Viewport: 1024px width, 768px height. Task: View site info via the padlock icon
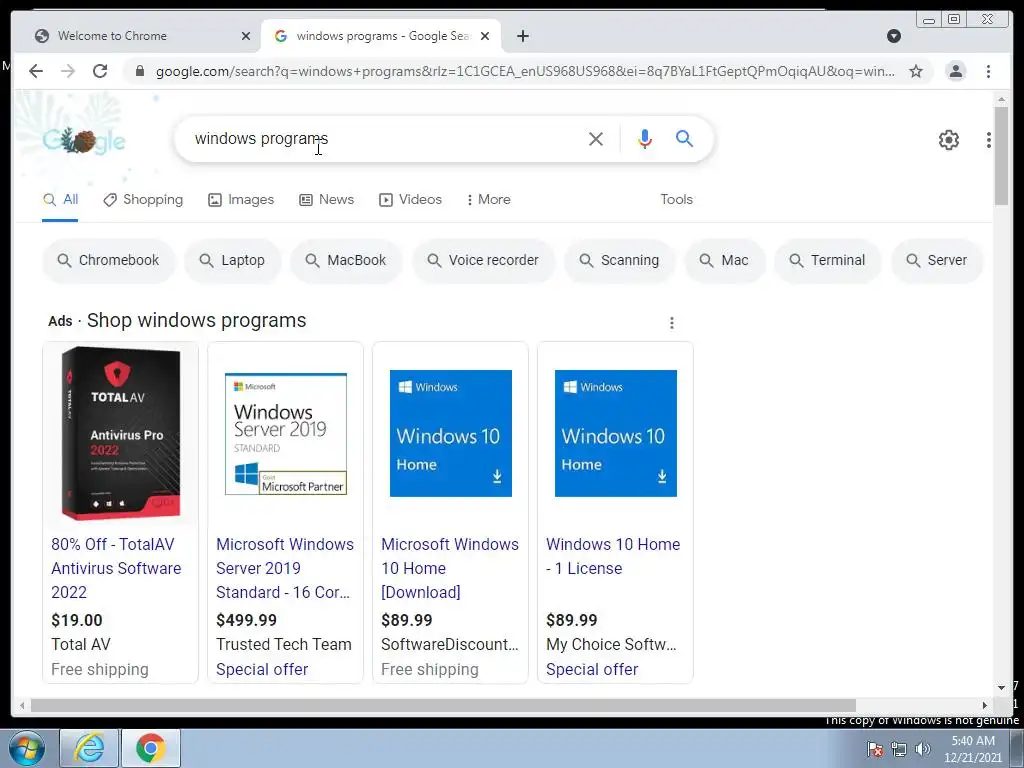pos(139,71)
